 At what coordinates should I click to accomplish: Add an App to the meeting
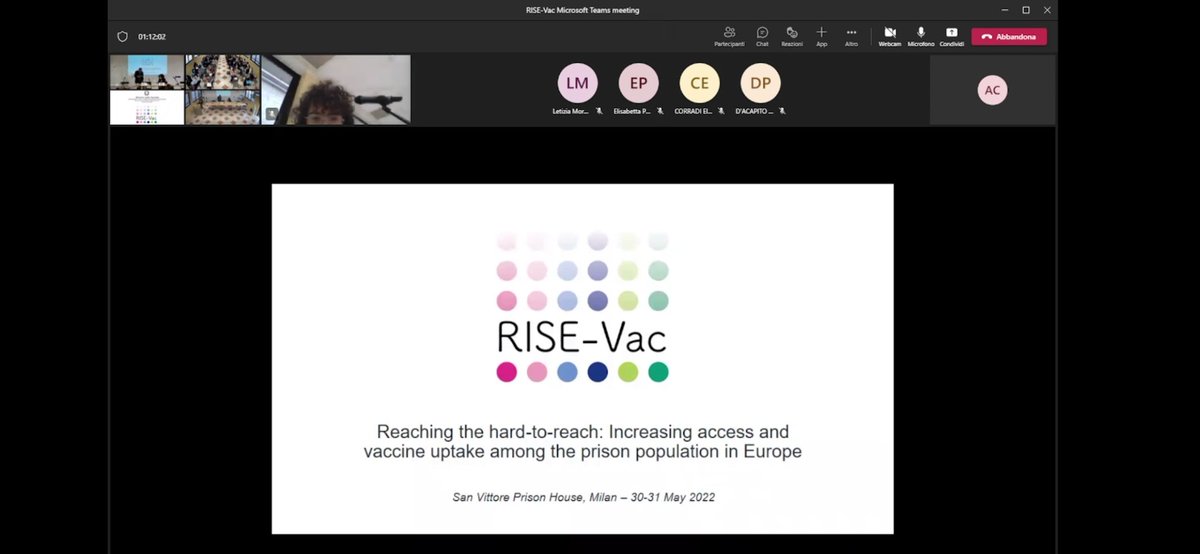(821, 37)
